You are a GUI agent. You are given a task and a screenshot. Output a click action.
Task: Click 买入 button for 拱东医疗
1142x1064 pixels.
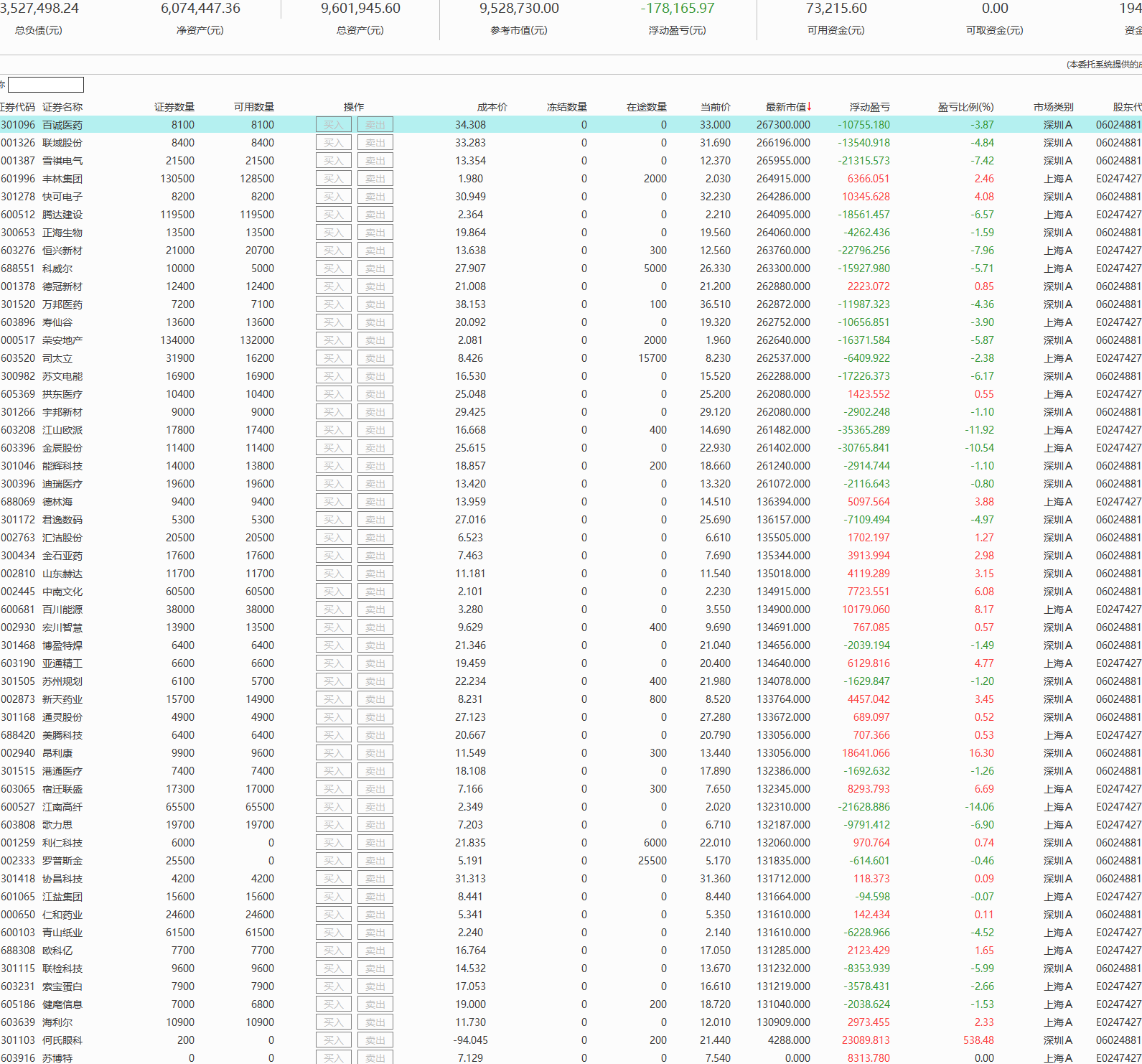point(334,394)
